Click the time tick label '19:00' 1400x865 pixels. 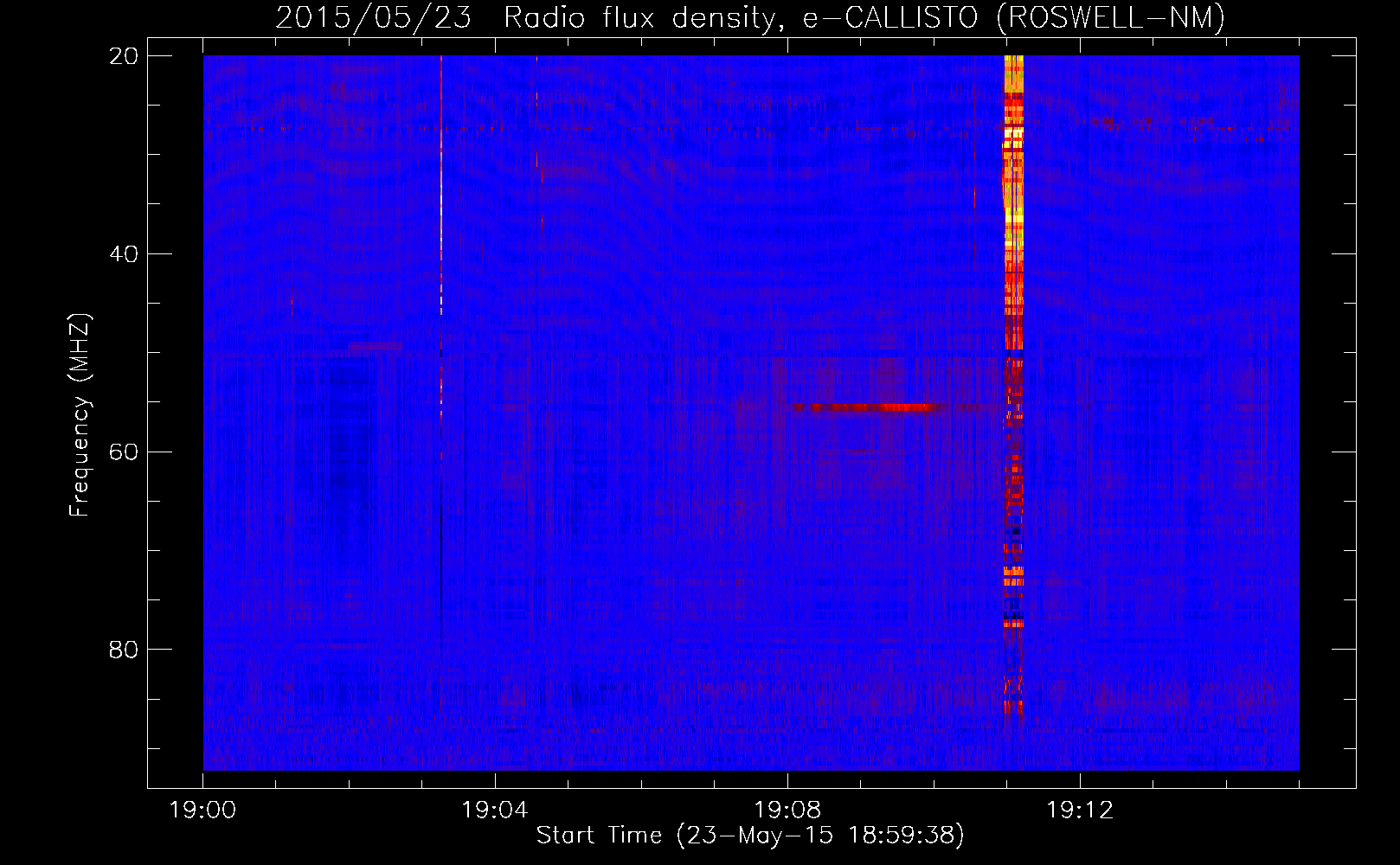[203, 811]
